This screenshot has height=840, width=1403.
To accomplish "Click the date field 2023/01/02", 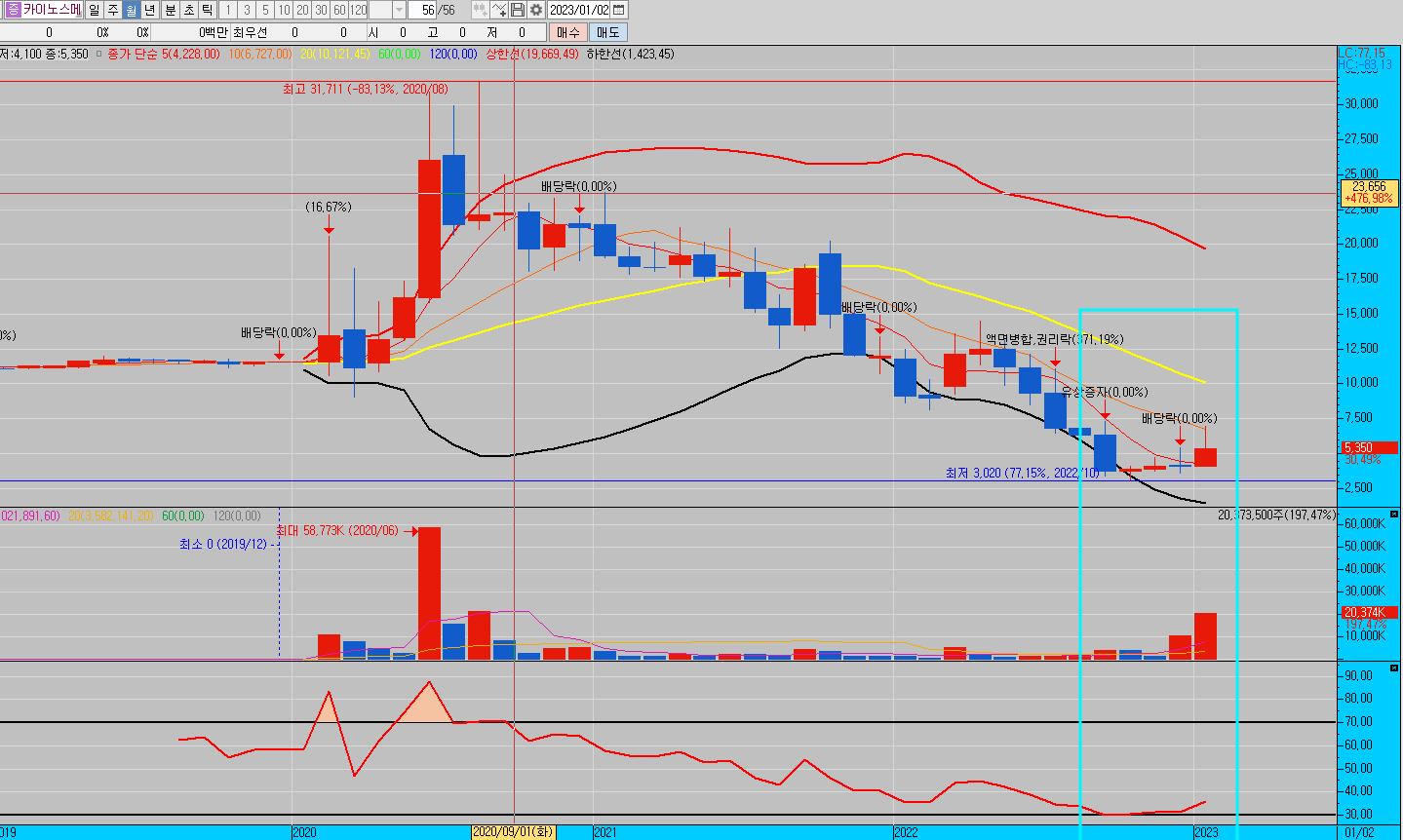I will tap(579, 10).
